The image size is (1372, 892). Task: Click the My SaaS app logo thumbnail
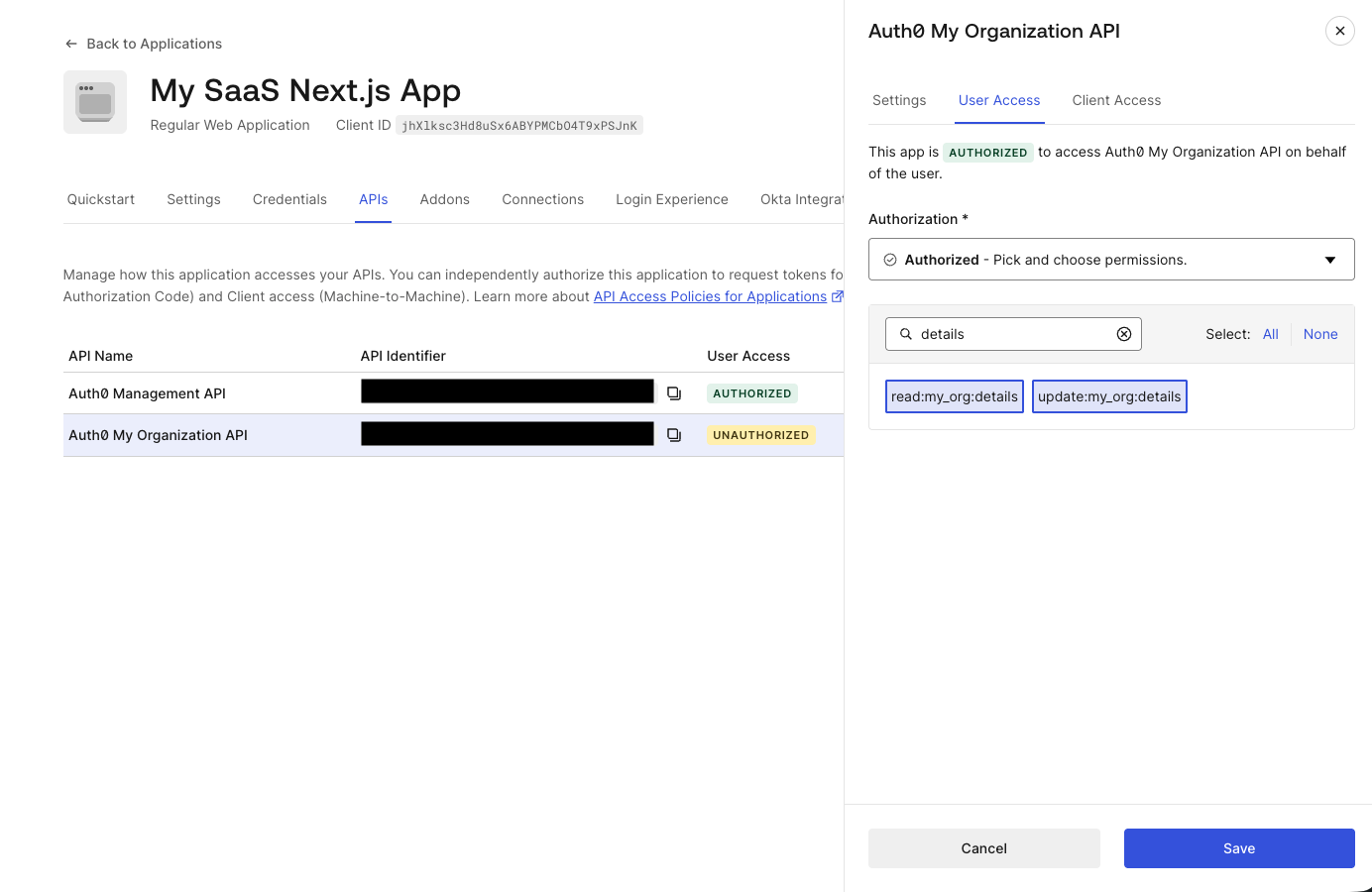coord(95,101)
